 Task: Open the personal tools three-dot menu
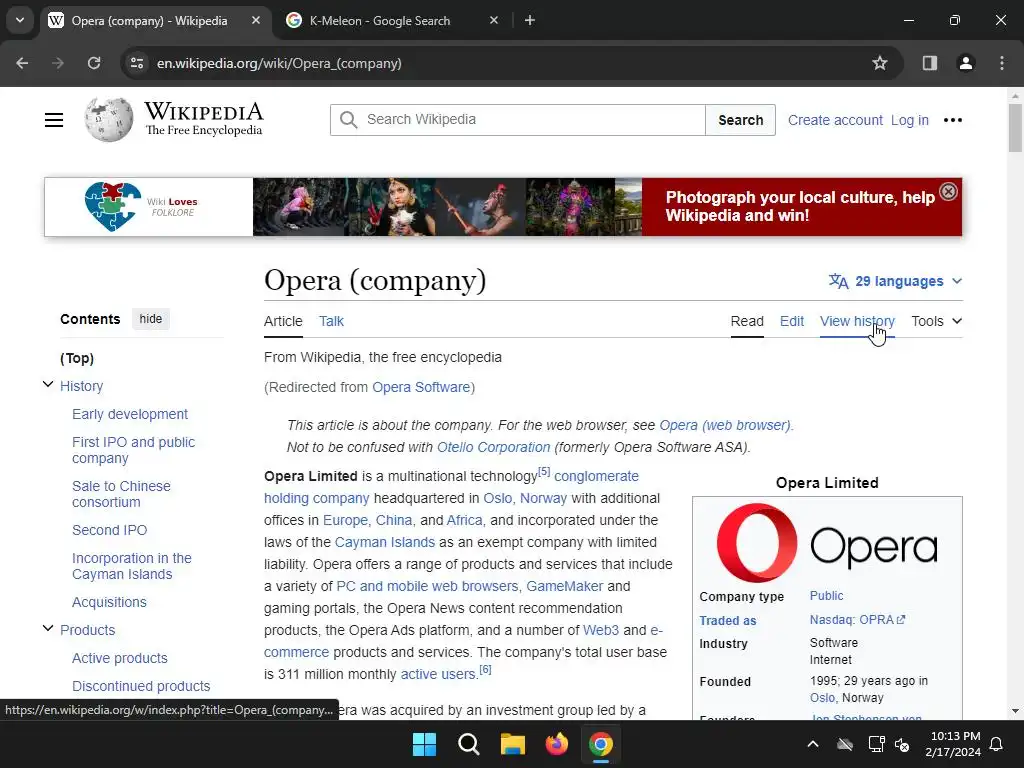953,120
